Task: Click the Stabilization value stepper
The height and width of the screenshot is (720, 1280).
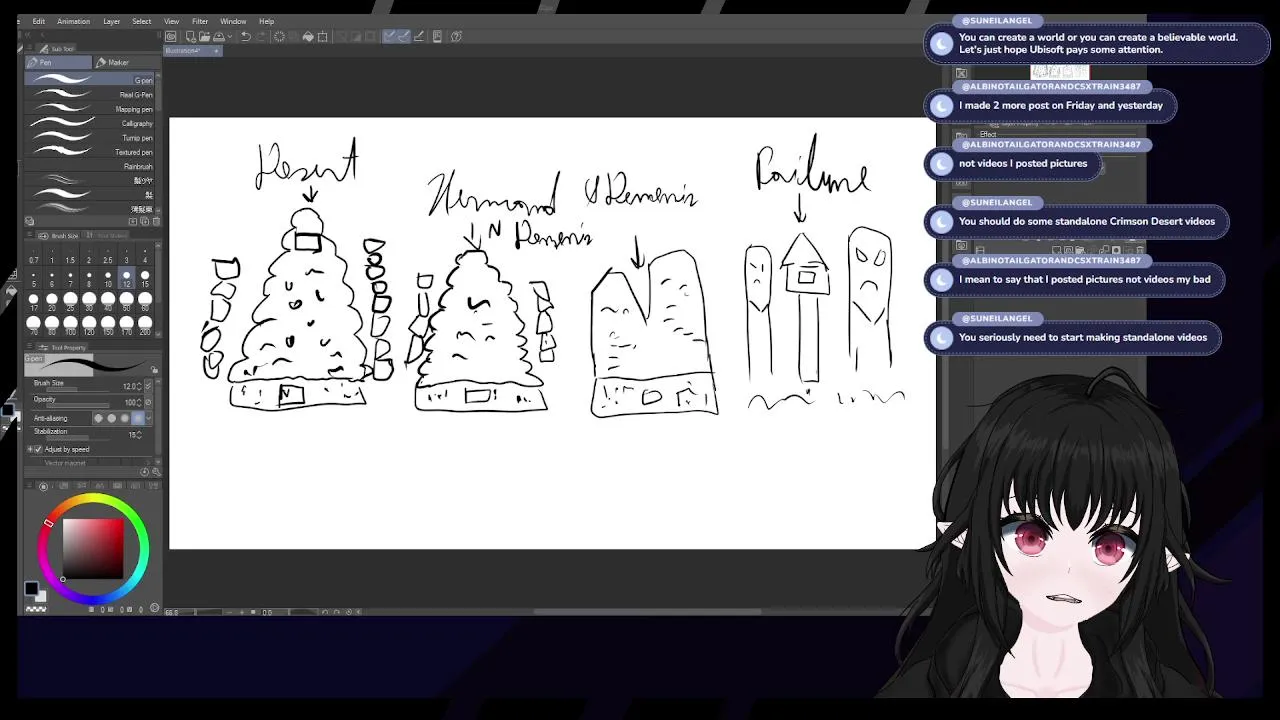Action: (139, 435)
